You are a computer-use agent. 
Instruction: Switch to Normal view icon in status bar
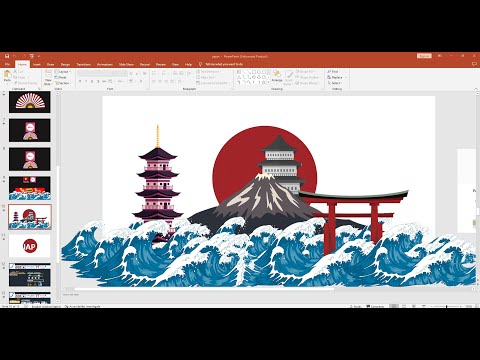coord(394,306)
